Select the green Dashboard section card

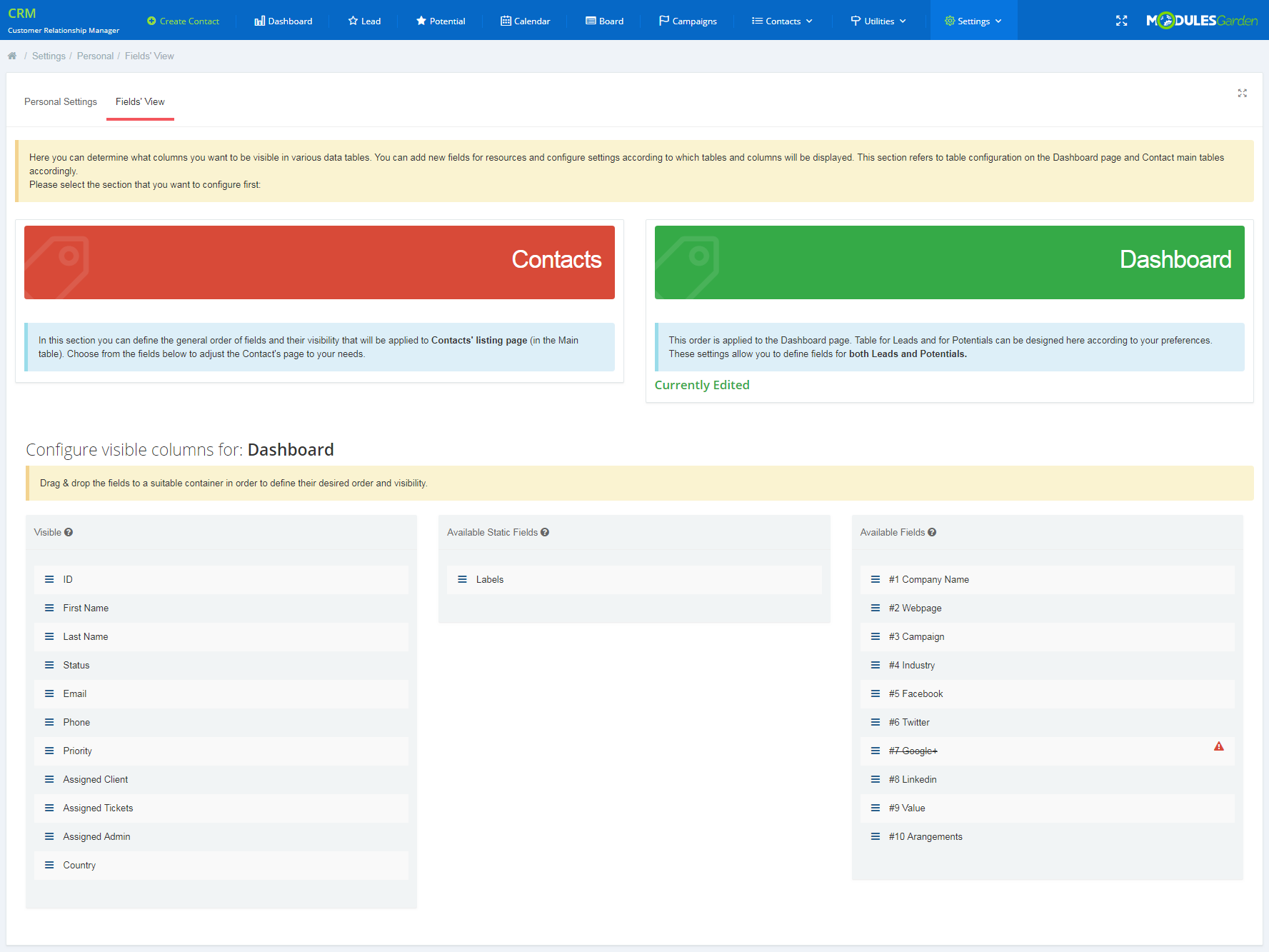pos(949,262)
